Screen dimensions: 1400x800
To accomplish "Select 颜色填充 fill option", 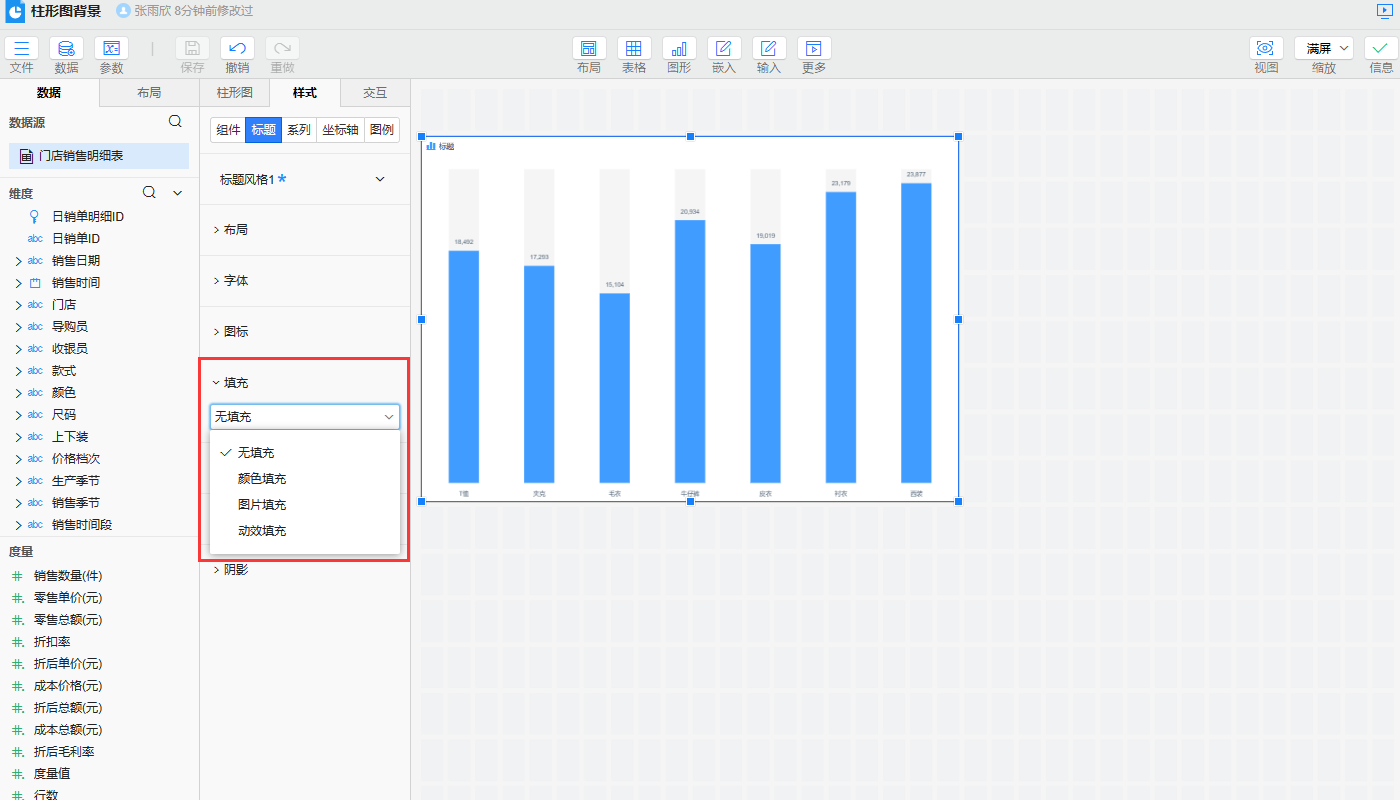I will (x=262, y=479).
